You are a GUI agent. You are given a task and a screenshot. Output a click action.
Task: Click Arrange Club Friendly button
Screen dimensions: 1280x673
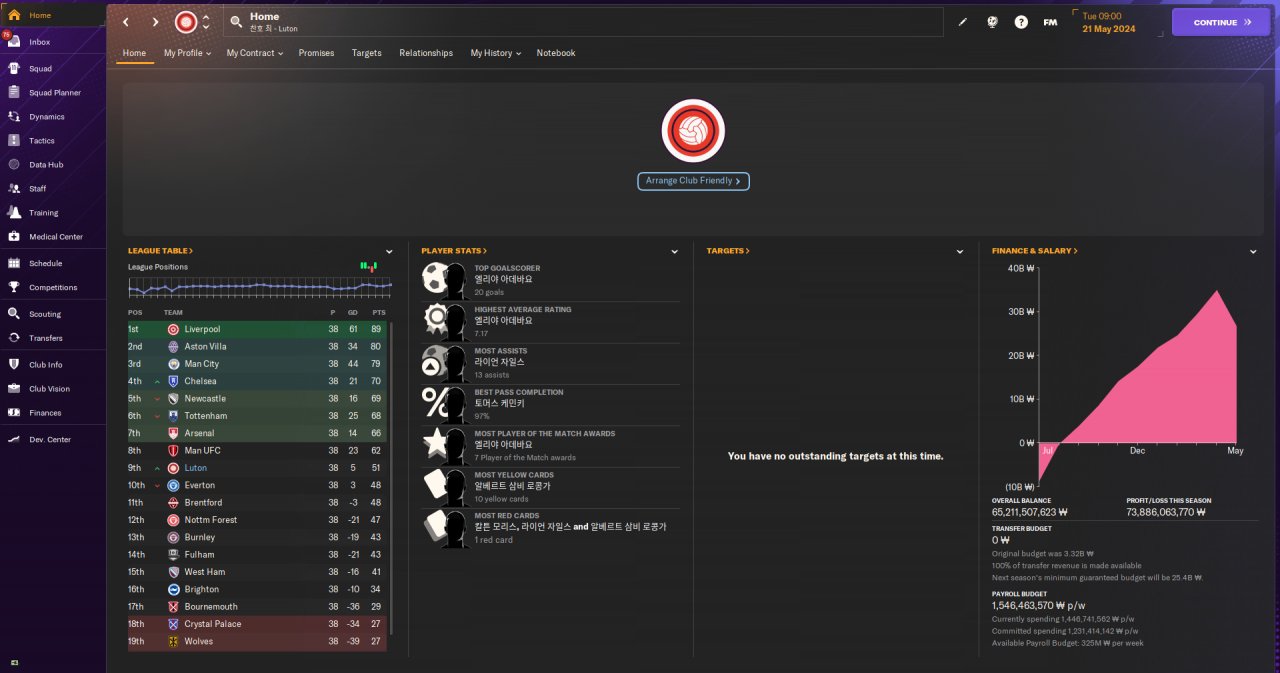(x=693, y=181)
